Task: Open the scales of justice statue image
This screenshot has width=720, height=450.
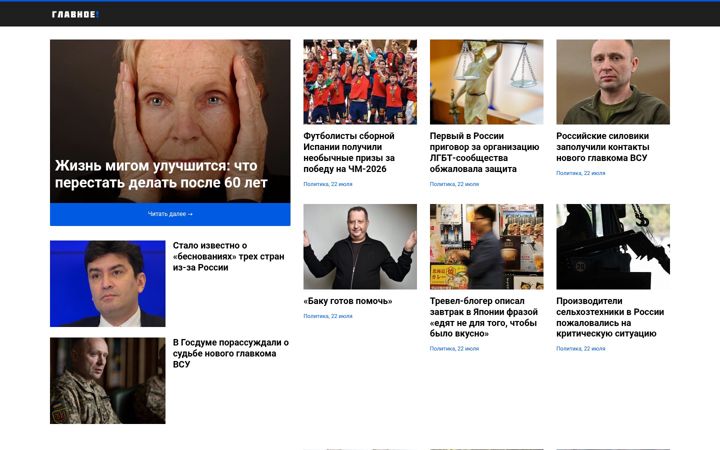Action: (486, 82)
